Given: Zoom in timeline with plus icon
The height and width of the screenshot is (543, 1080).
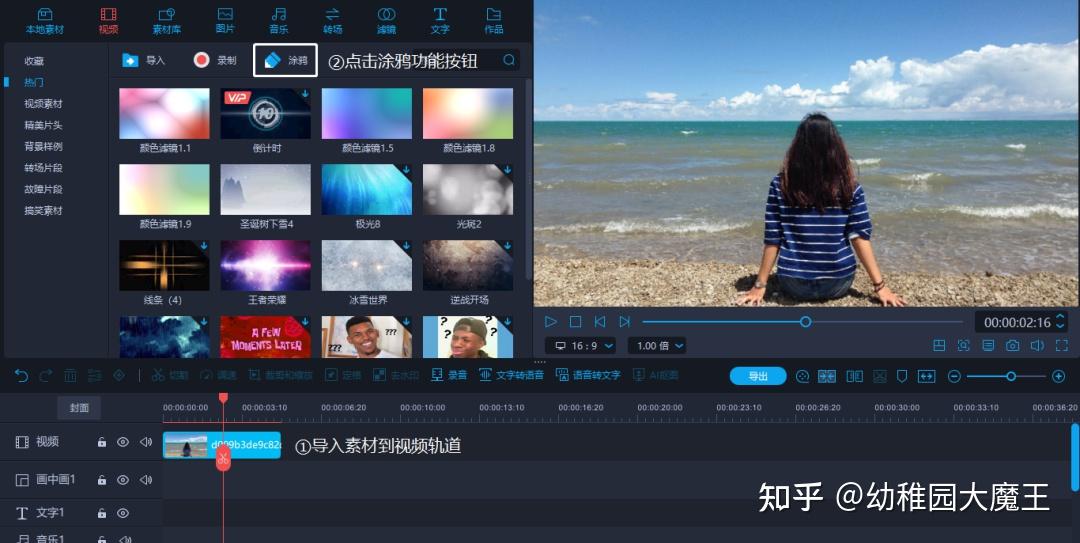Looking at the screenshot, I should [1059, 376].
